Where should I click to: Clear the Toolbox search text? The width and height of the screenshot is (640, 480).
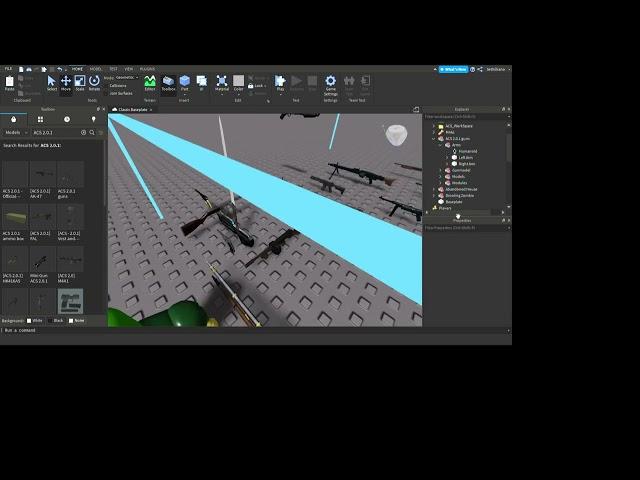tap(84, 133)
